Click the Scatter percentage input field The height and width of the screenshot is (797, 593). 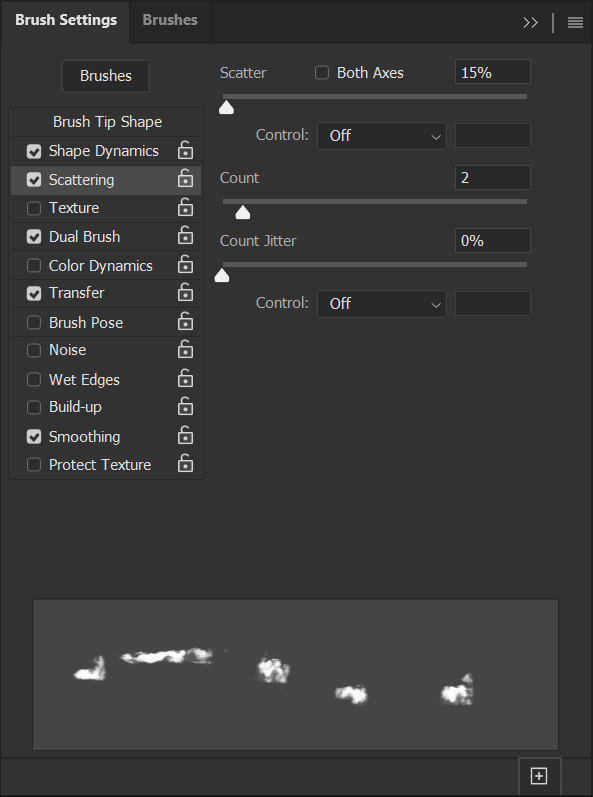point(493,72)
